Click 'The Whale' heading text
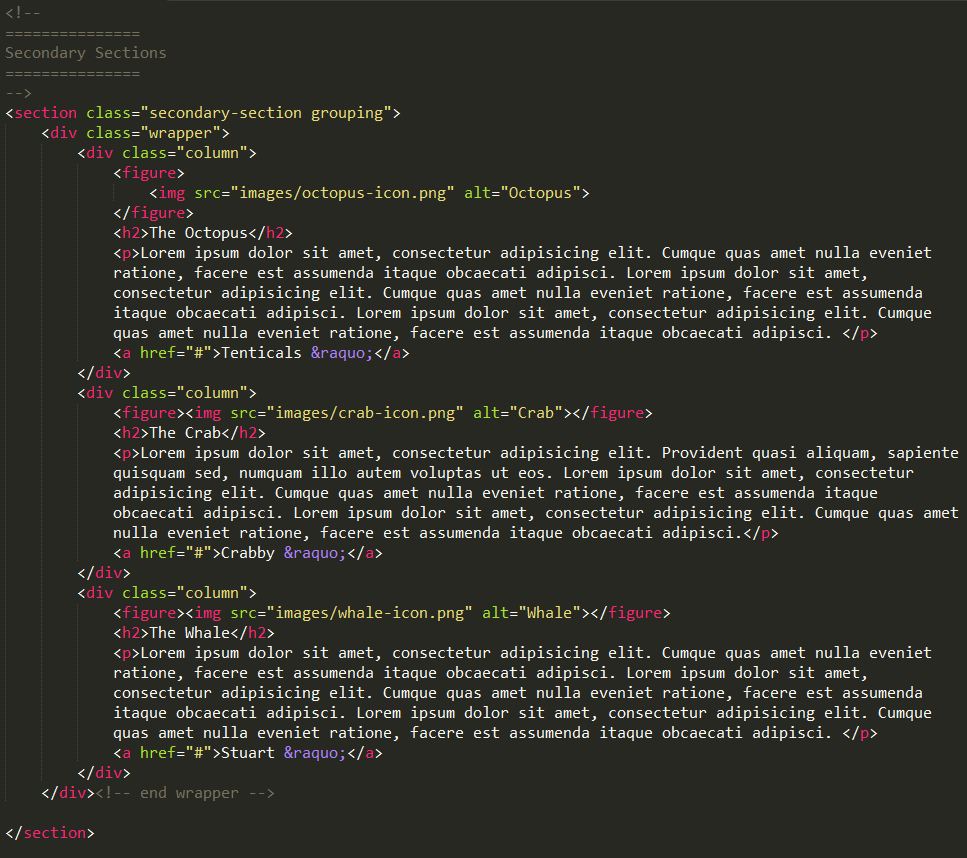 [188, 633]
